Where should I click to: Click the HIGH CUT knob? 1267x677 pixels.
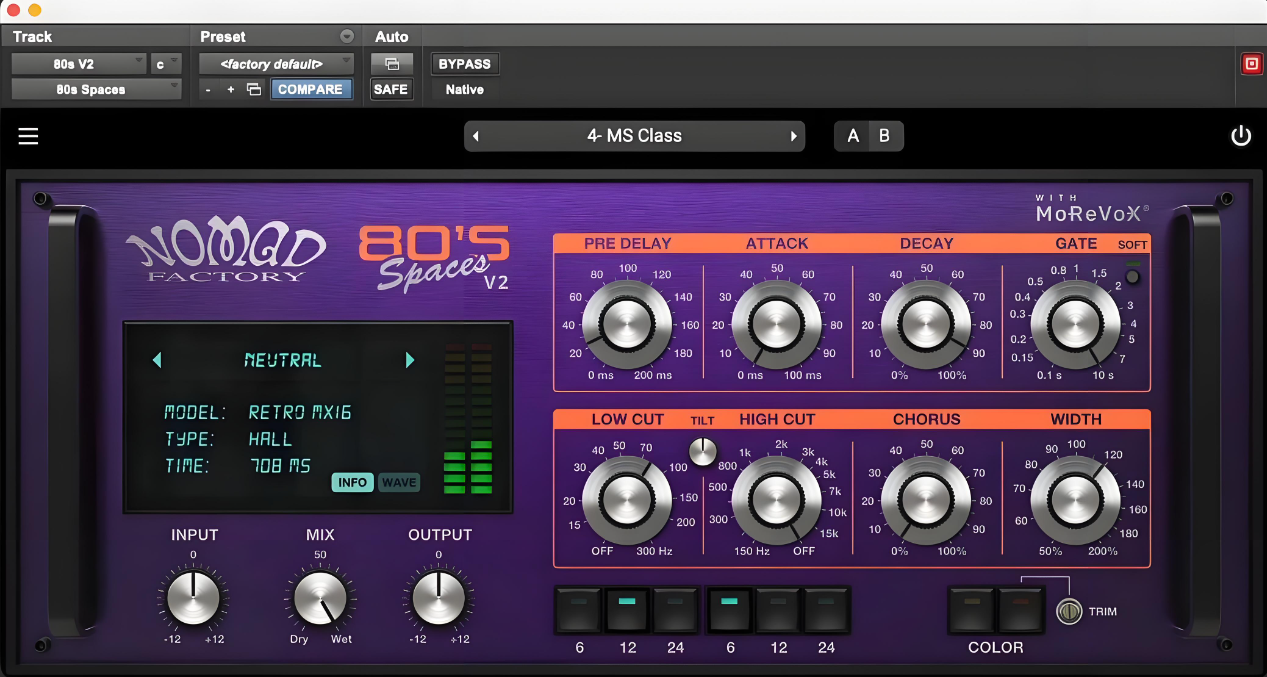[776, 499]
